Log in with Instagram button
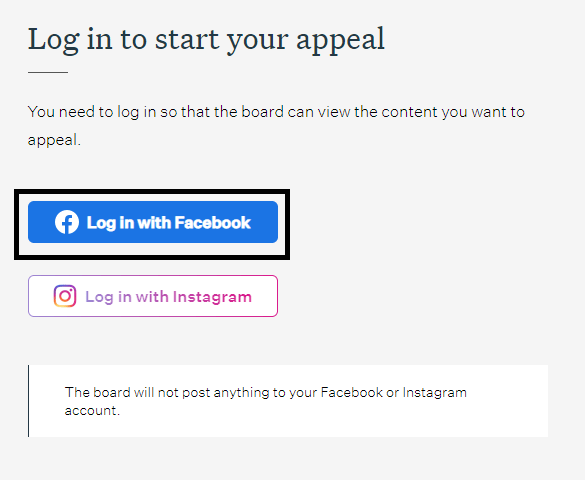 pyautogui.click(x=153, y=296)
